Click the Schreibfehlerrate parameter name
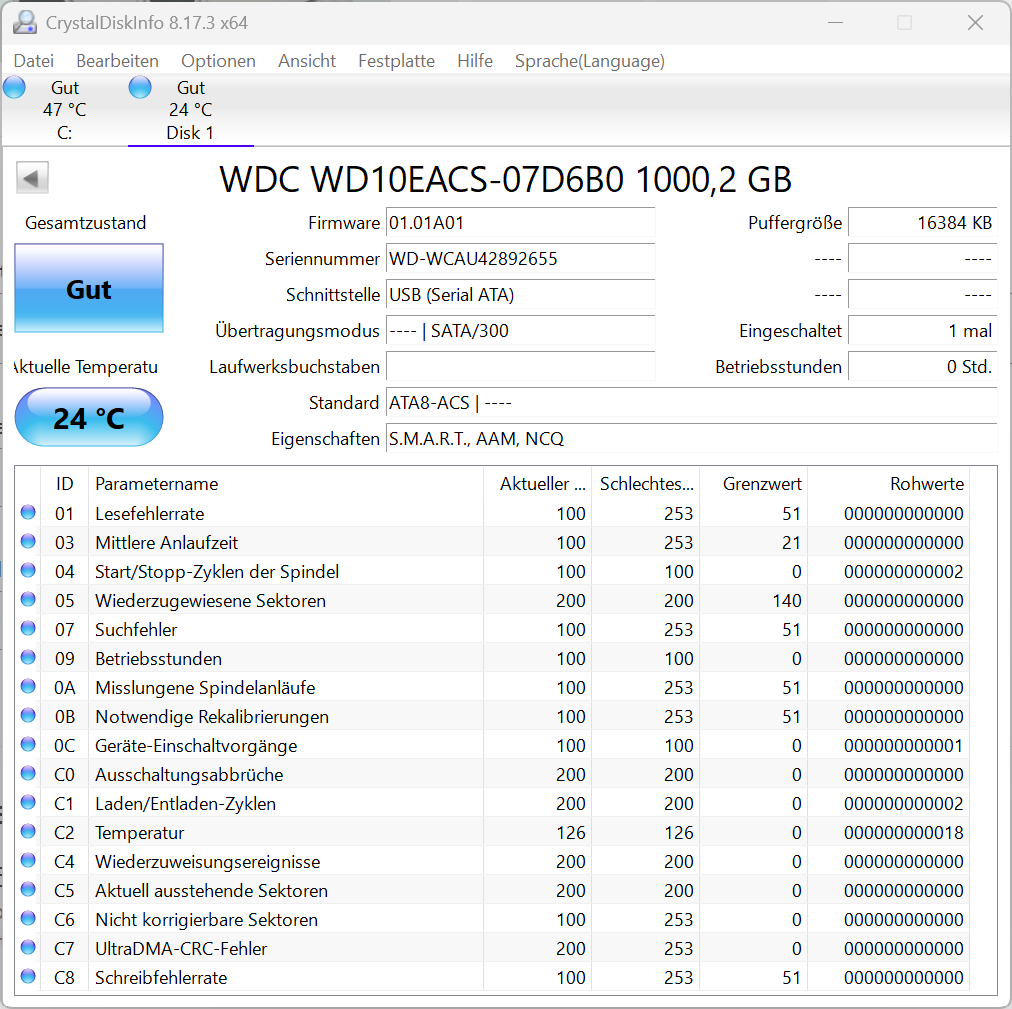Screen dimensions: 1012x1009 coord(161,978)
